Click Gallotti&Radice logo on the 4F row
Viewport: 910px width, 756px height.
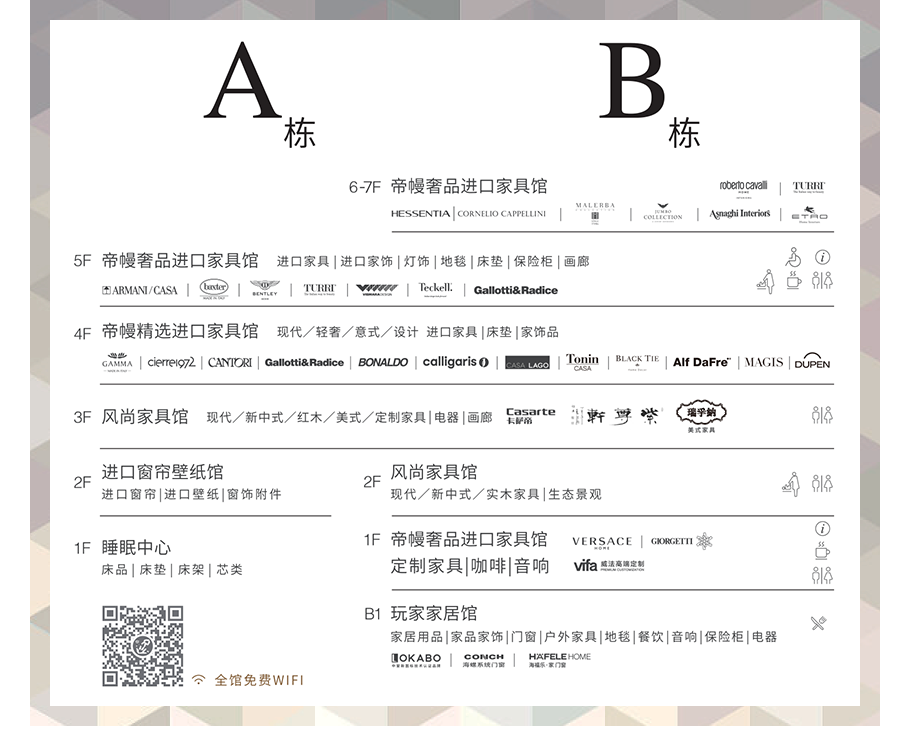coord(304,362)
